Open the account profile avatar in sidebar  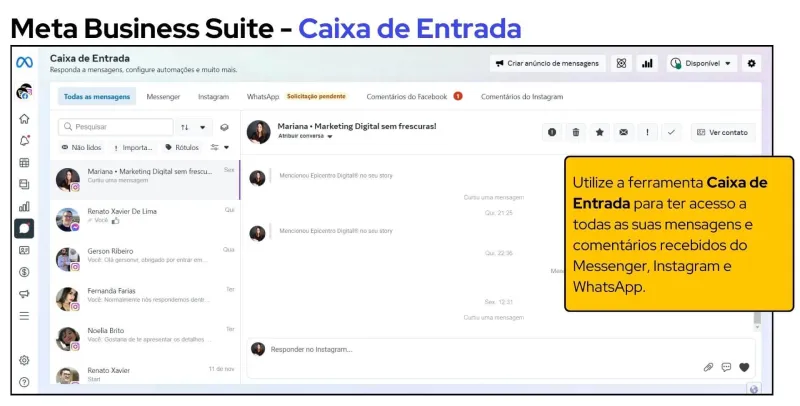24,92
